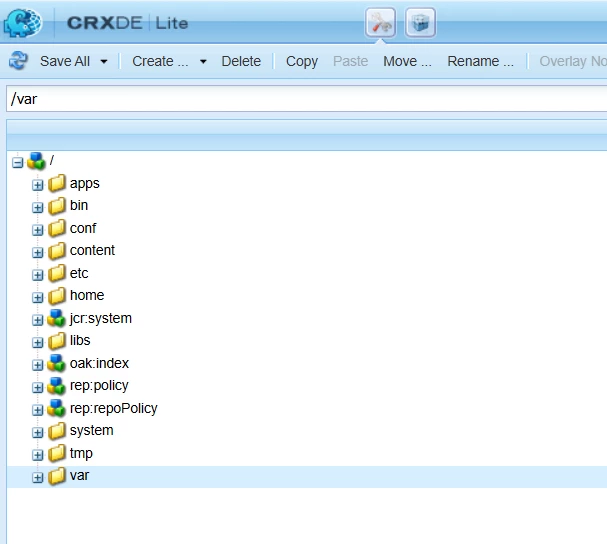Viewport: 607px width, 544px height.
Task: Open the Package Manager box icon
Action: tap(420, 22)
